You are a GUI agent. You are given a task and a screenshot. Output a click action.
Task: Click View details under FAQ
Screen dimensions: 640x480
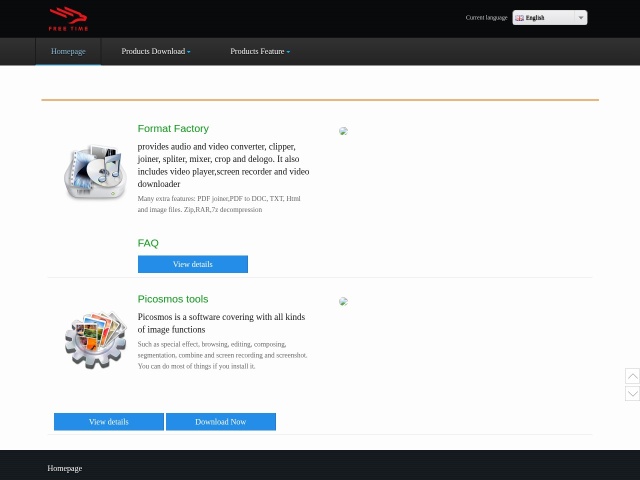pyautogui.click(x=193, y=264)
